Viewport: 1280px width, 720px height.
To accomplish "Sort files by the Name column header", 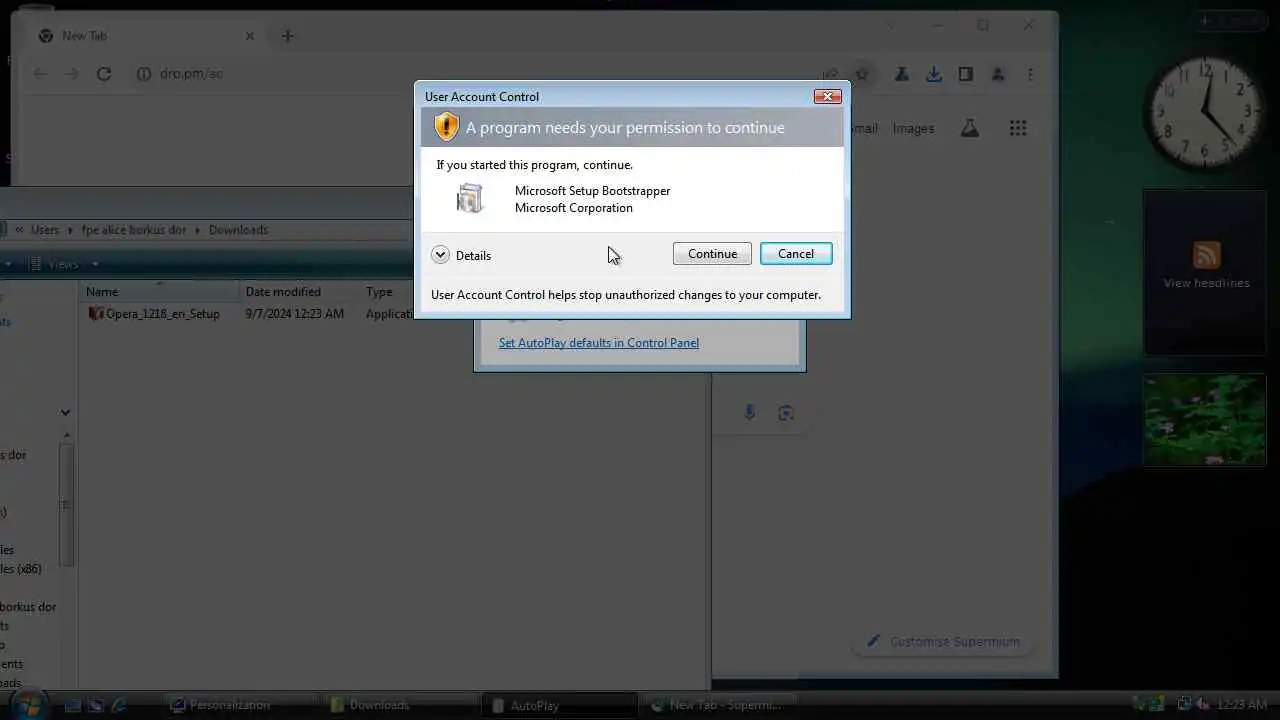I will (x=160, y=292).
